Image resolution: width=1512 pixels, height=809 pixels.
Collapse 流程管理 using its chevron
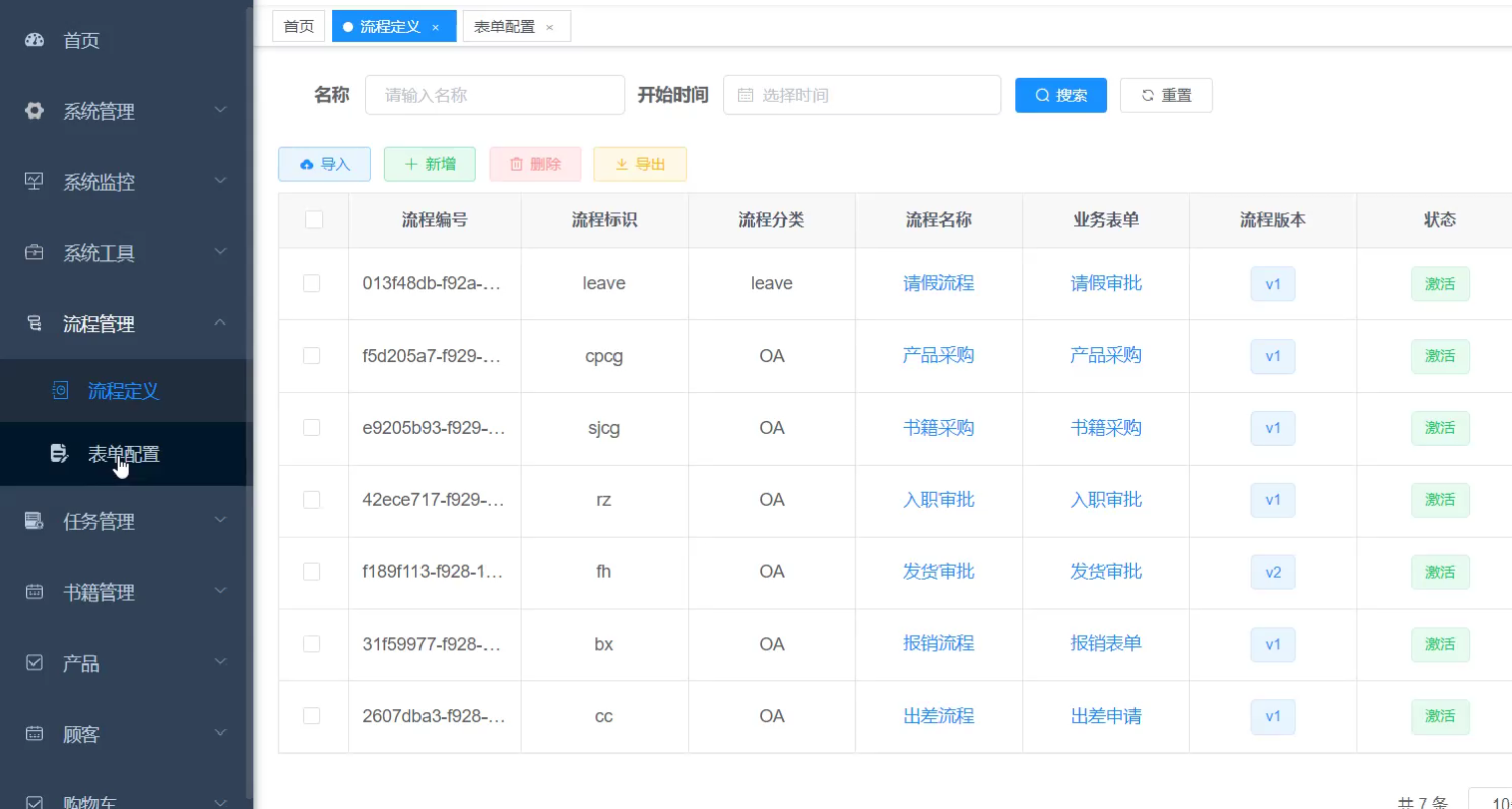click(x=220, y=322)
